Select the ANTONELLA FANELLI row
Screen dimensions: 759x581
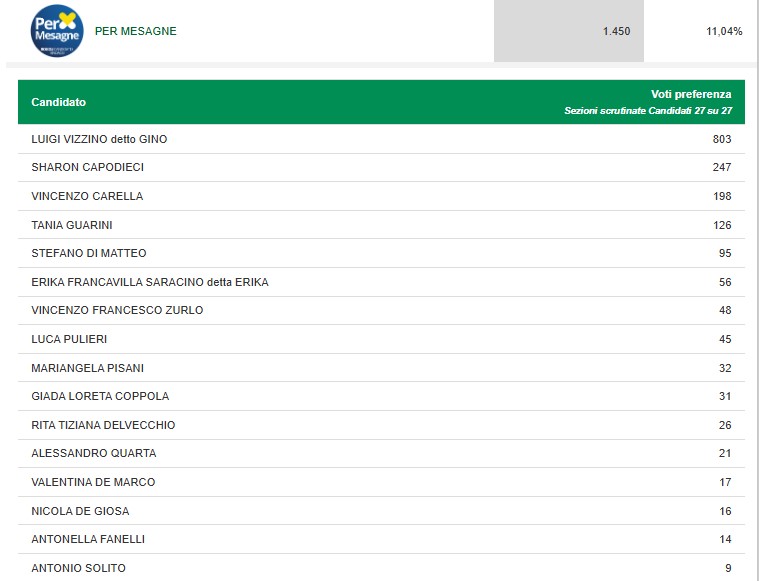pos(381,539)
